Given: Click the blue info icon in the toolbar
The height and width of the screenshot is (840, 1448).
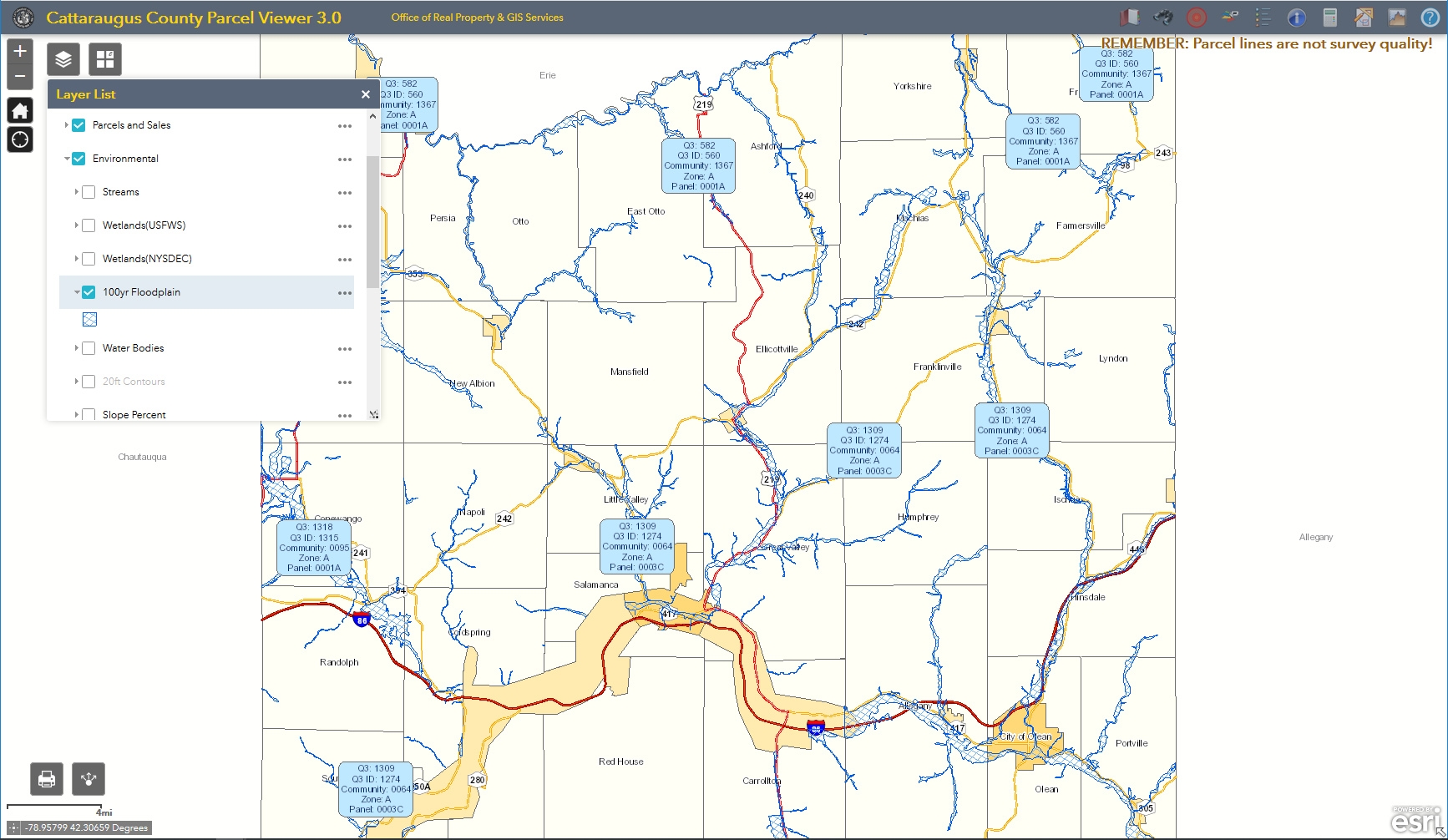Looking at the screenshot, I should tap(1296, 17).
